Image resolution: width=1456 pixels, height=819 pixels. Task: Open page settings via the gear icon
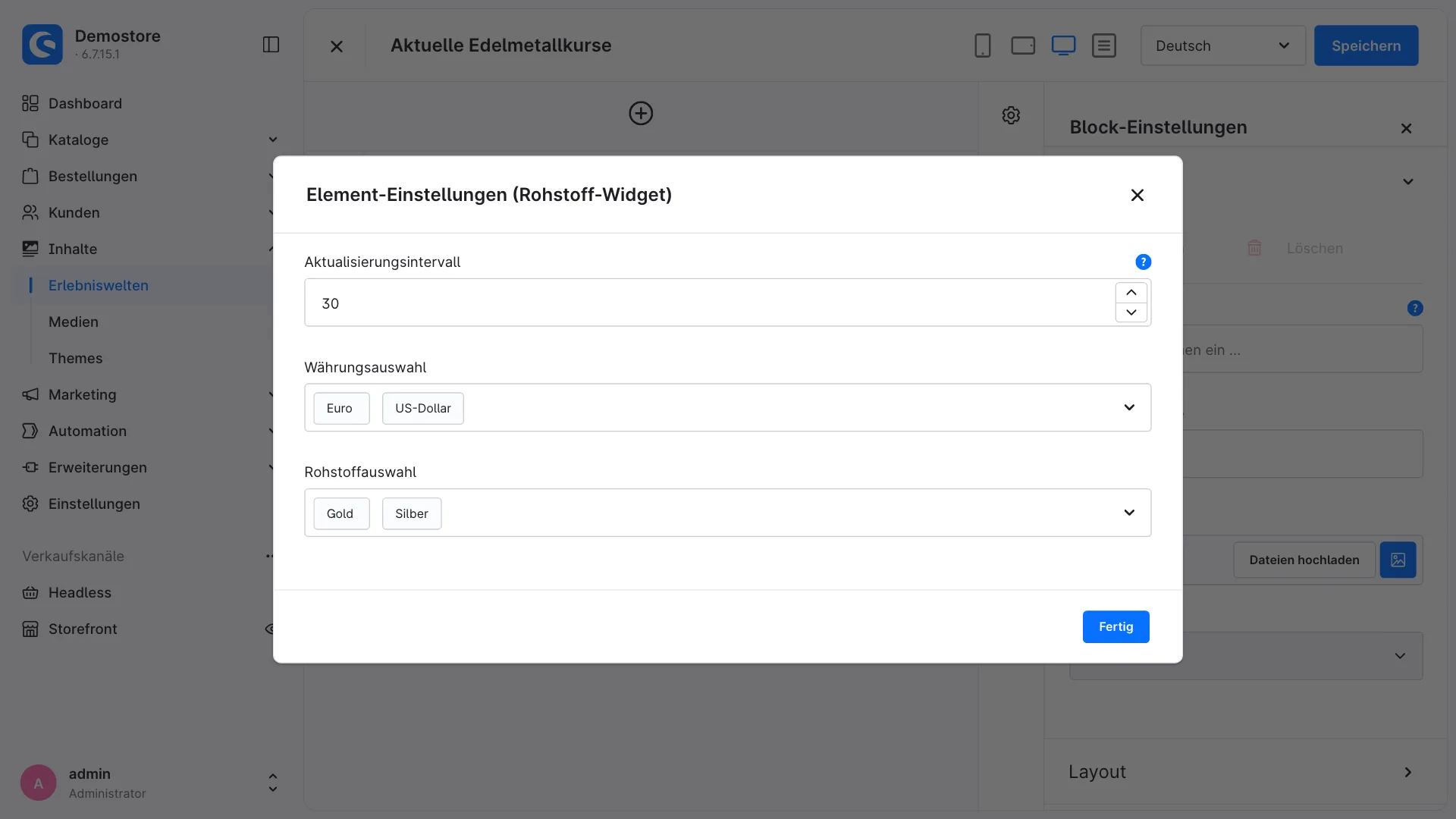pos(1011,115)
